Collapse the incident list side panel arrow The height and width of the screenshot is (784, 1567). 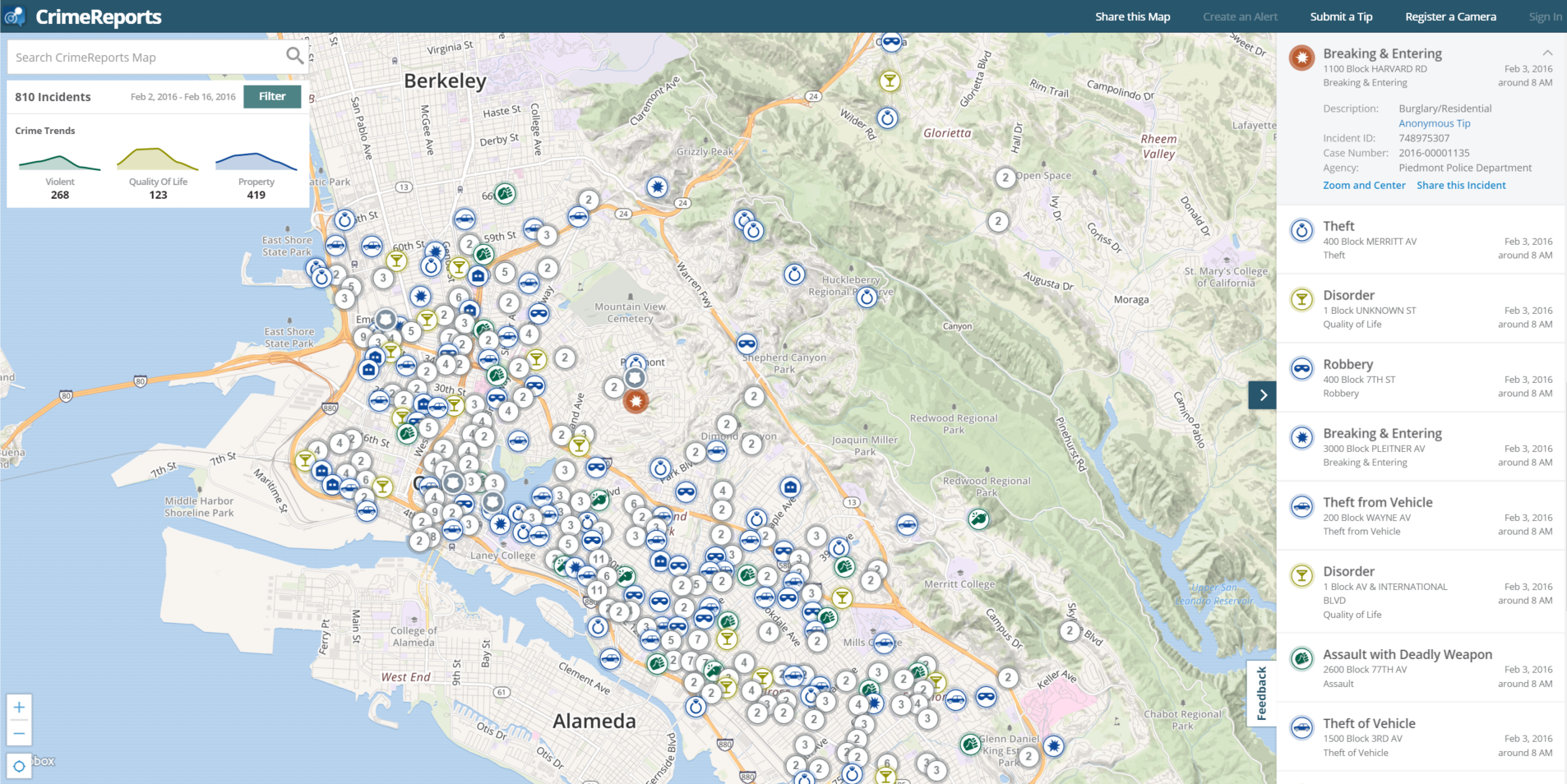pyautogui.click(x=1263, y=395)
